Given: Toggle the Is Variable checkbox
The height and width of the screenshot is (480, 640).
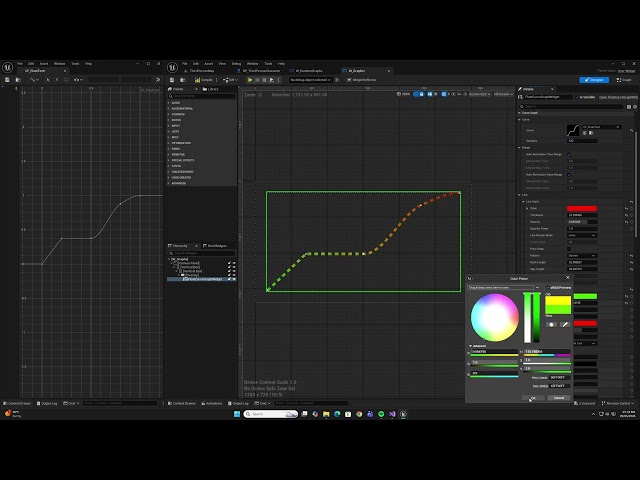Looking at the screenshot, I should tap(577, 97).
